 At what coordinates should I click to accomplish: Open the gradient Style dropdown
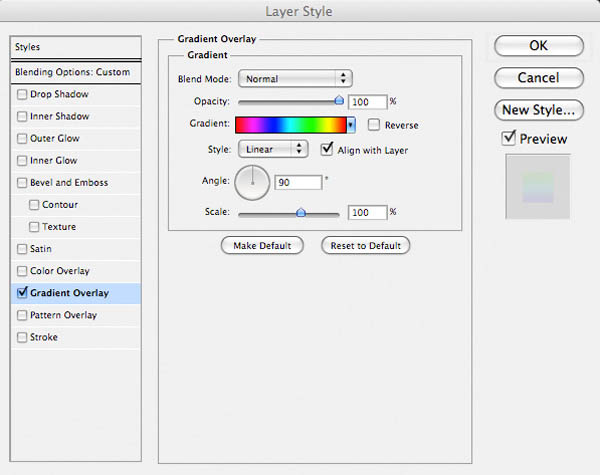273,149
